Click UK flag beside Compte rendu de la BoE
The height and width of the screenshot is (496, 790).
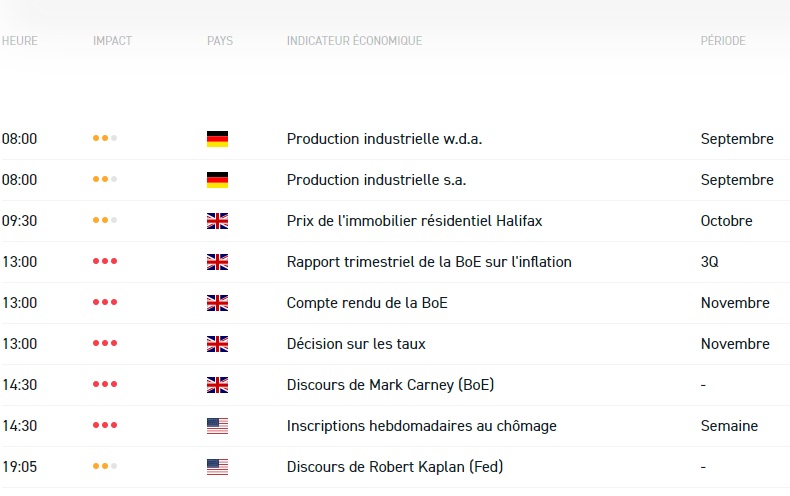(x=217, y=303)
